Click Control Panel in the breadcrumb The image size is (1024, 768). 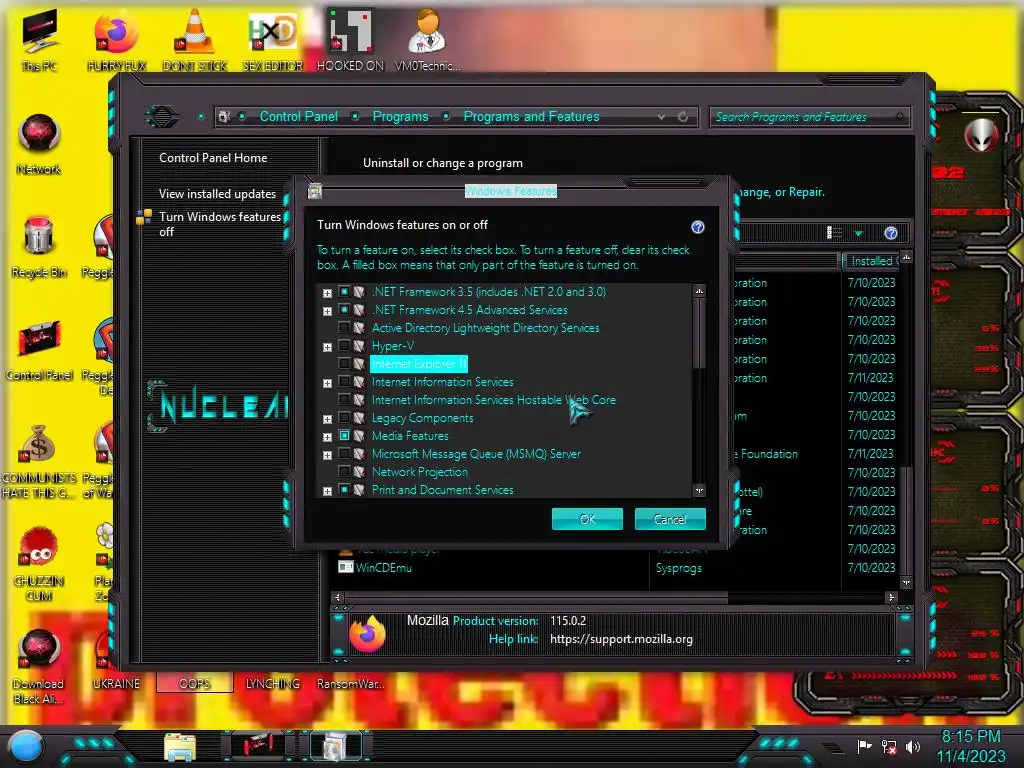point(298,116)
